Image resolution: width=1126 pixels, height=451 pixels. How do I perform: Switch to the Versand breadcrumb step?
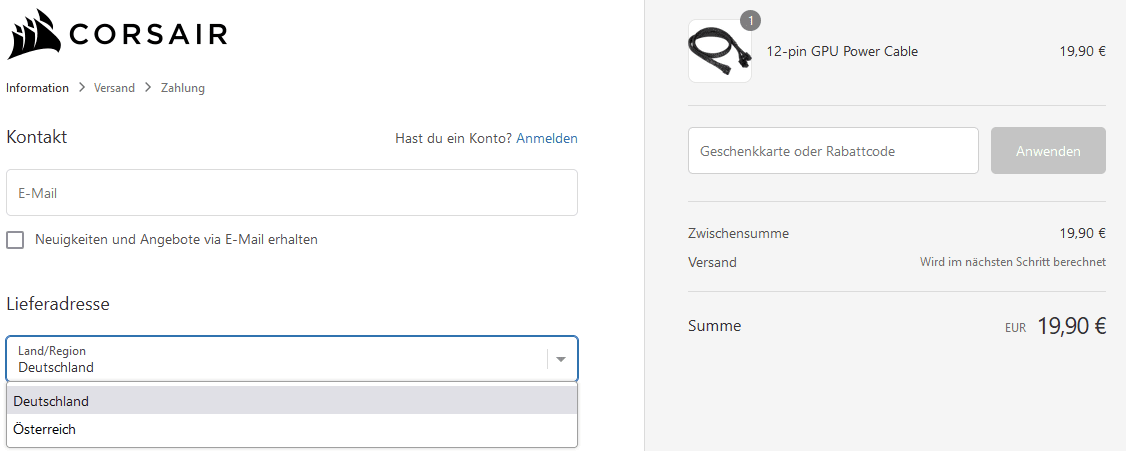(114, 88)
